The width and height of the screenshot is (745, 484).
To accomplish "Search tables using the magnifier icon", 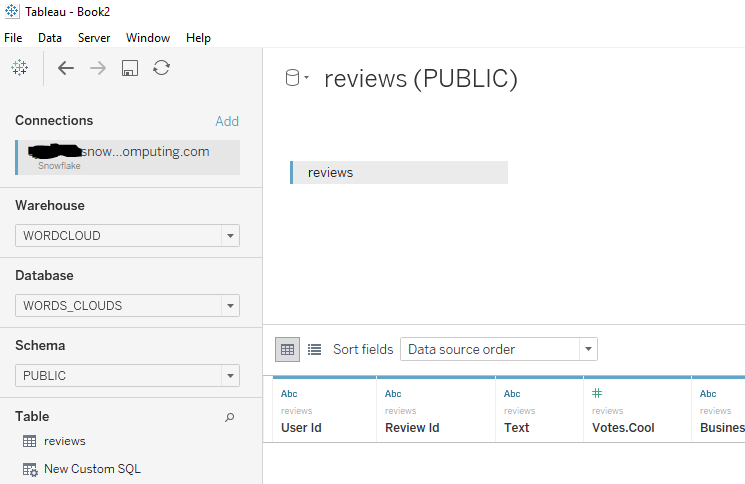I will pos(229,418).
